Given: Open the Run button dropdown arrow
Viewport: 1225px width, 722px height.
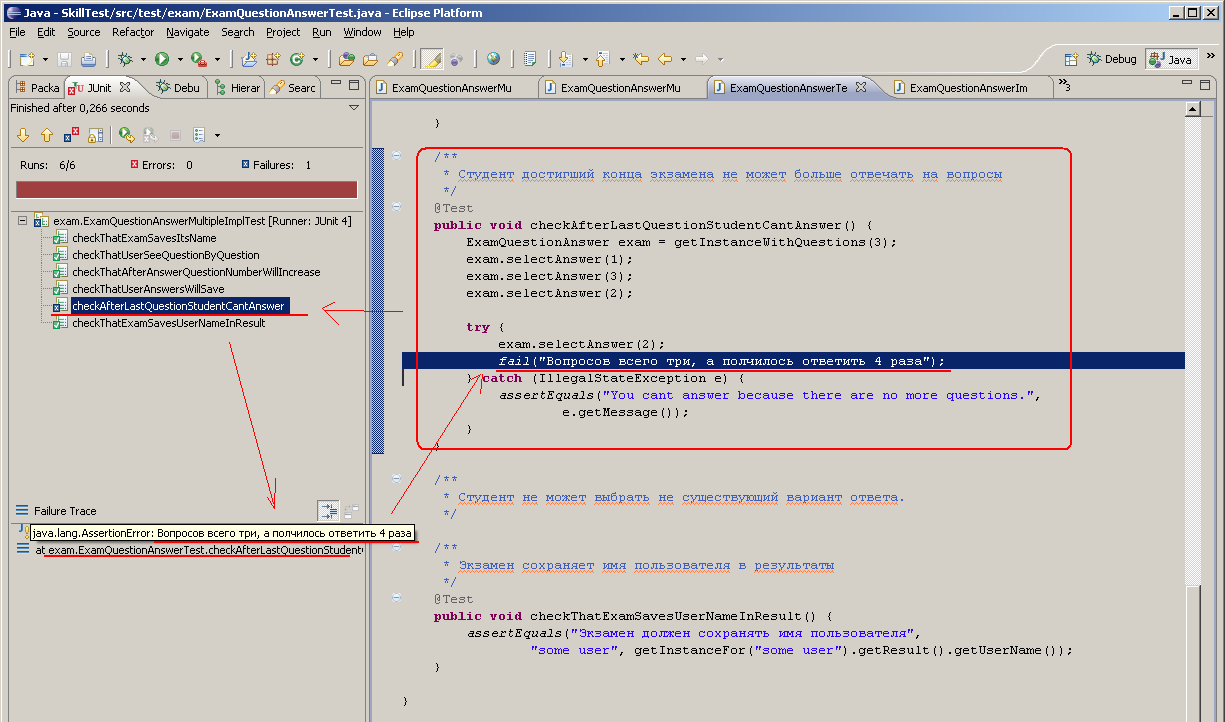Looking at the screenshot, I should [x=180, y=59].
